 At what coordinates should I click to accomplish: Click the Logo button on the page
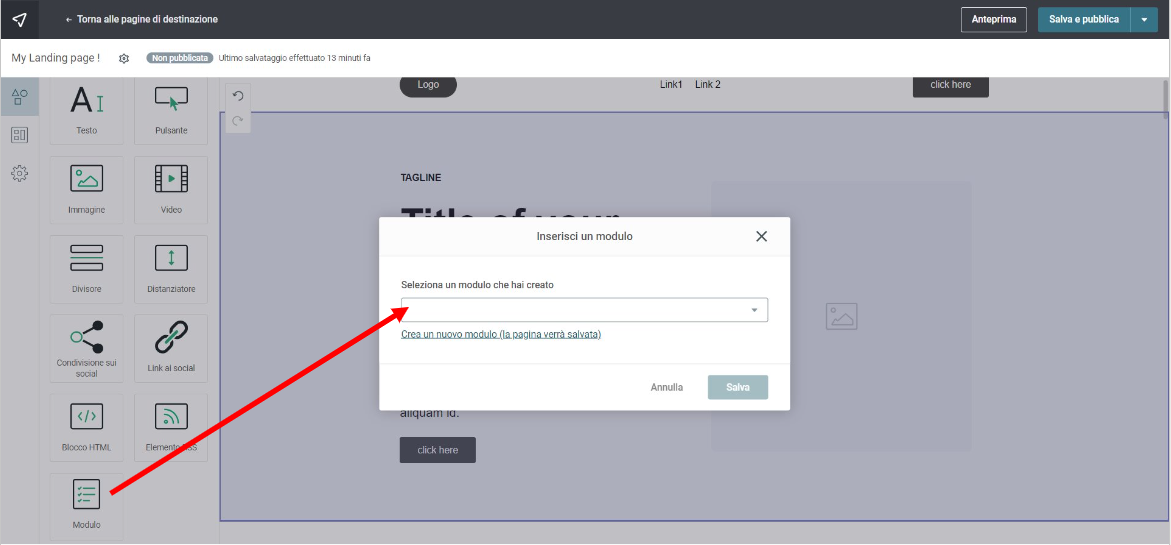click(x=428, y=85)
